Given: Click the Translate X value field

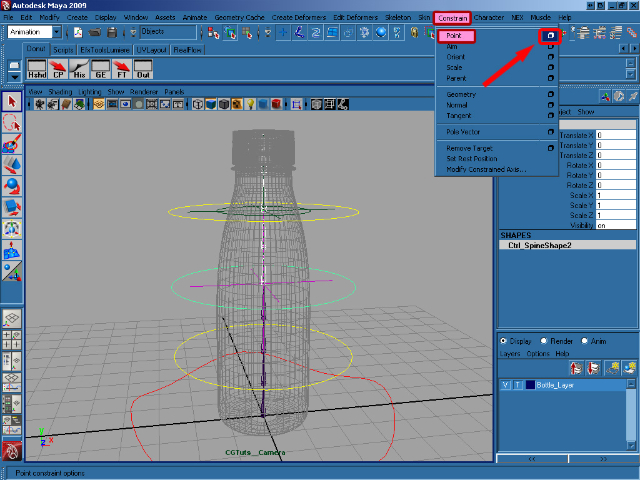Looking at the screenshot, I should (616, 134).
